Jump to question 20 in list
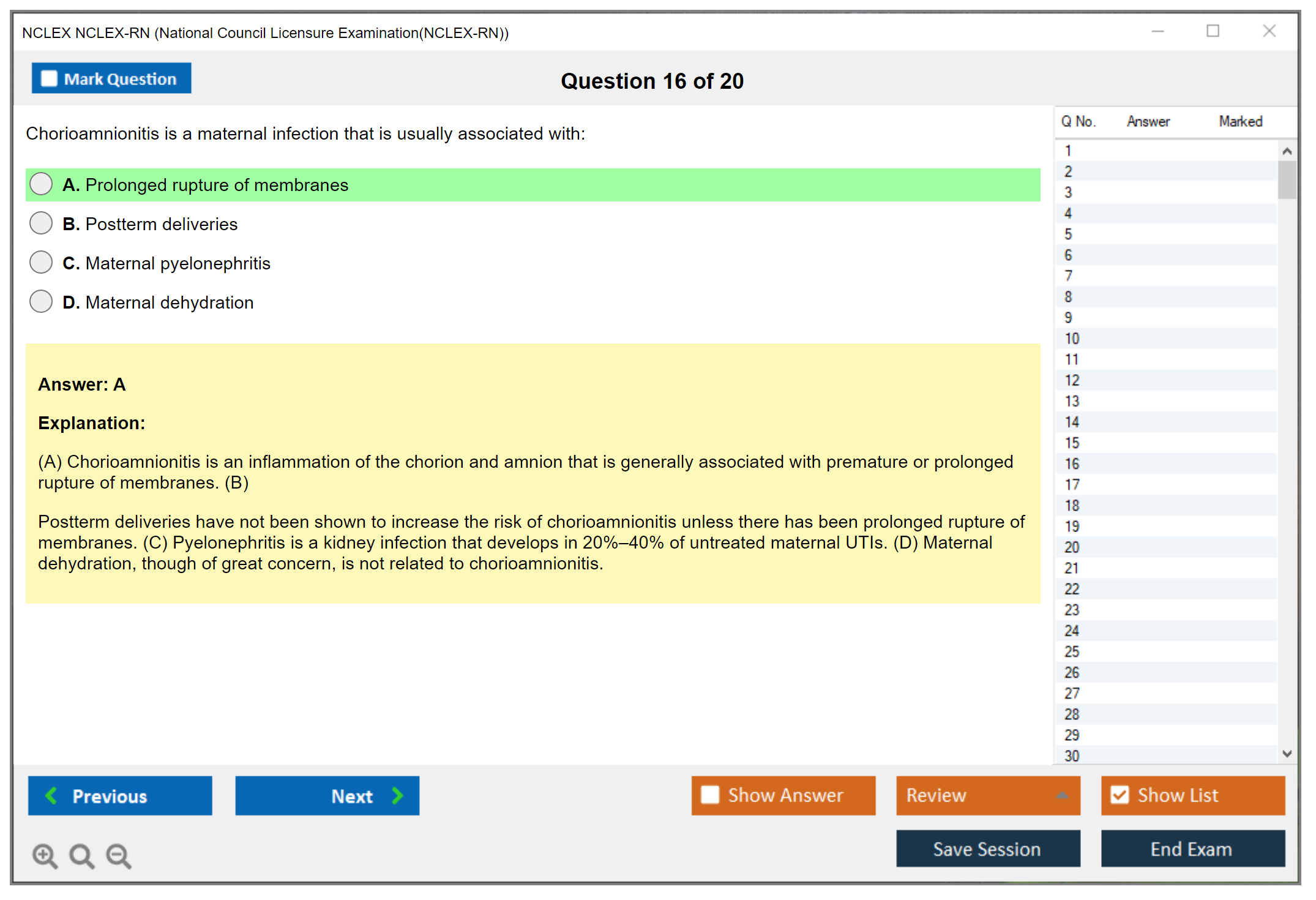1316x900 pixels. point(1072,547)
